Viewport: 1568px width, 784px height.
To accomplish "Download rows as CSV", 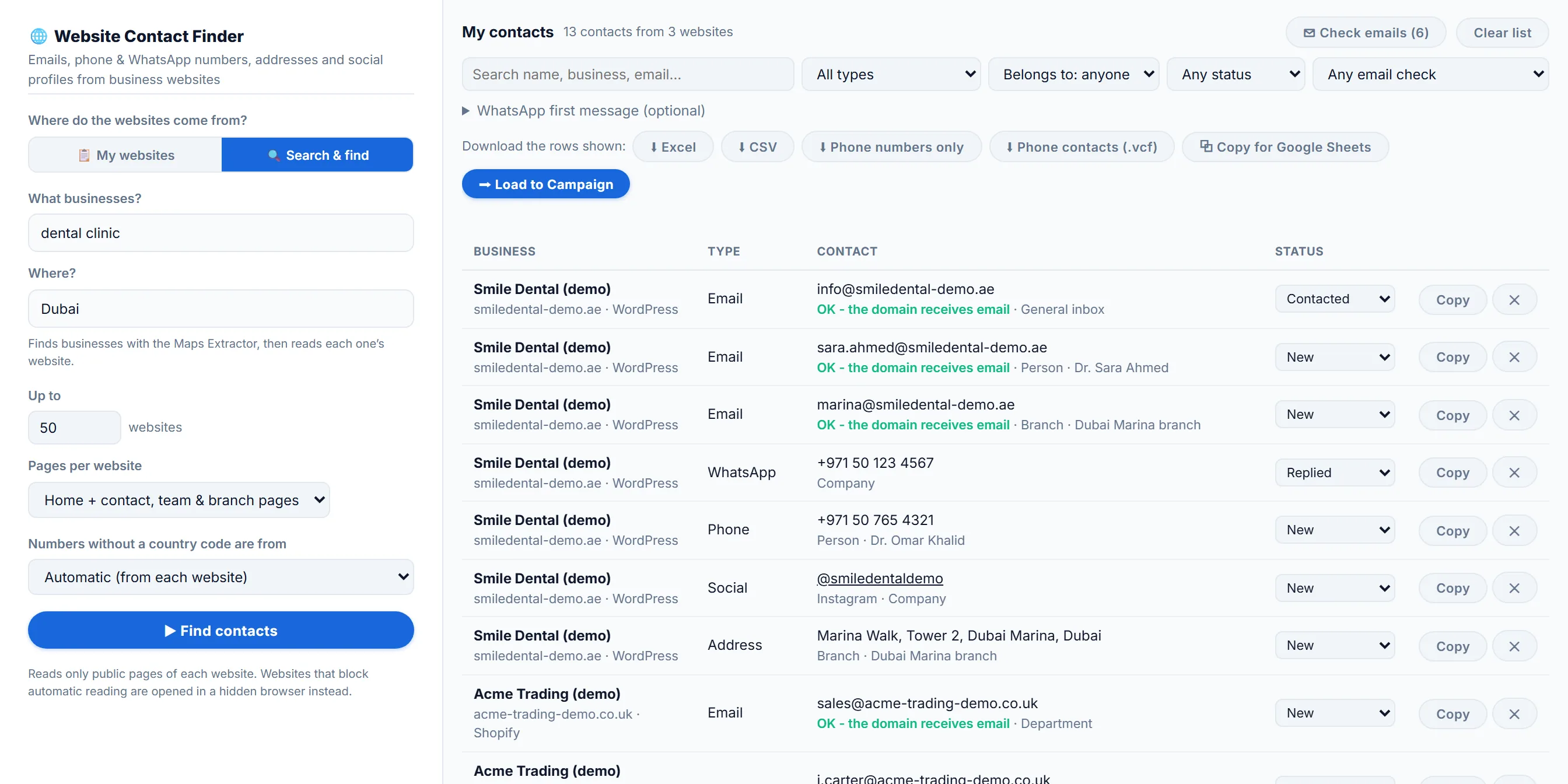I will (757, 146).
